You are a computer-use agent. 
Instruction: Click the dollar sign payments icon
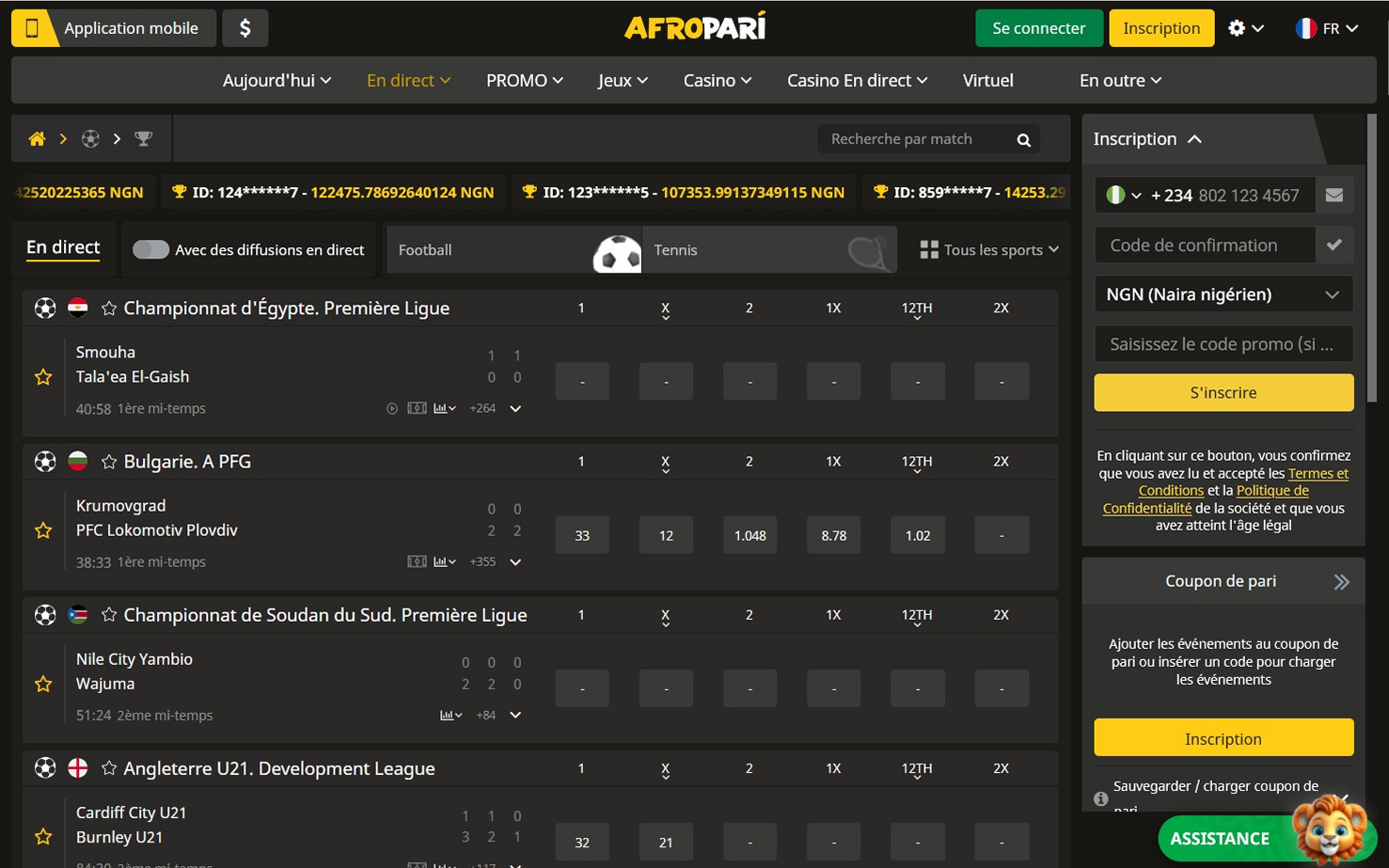245,28
